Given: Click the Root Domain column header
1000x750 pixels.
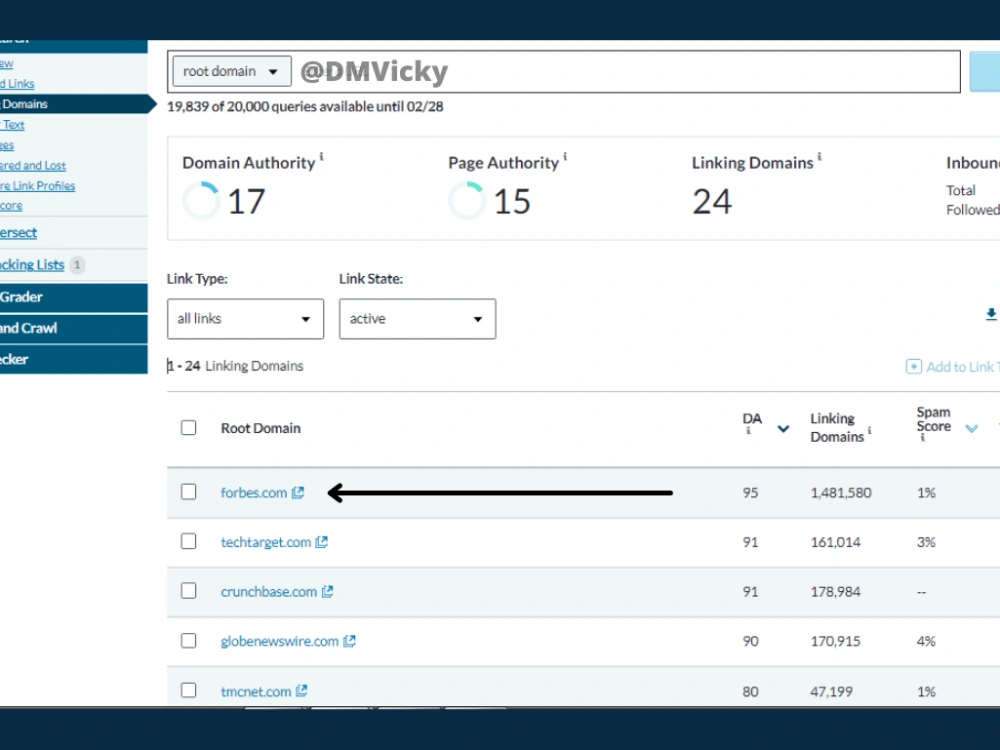Looking at the screenshot, I should click(x=261, y=428).
